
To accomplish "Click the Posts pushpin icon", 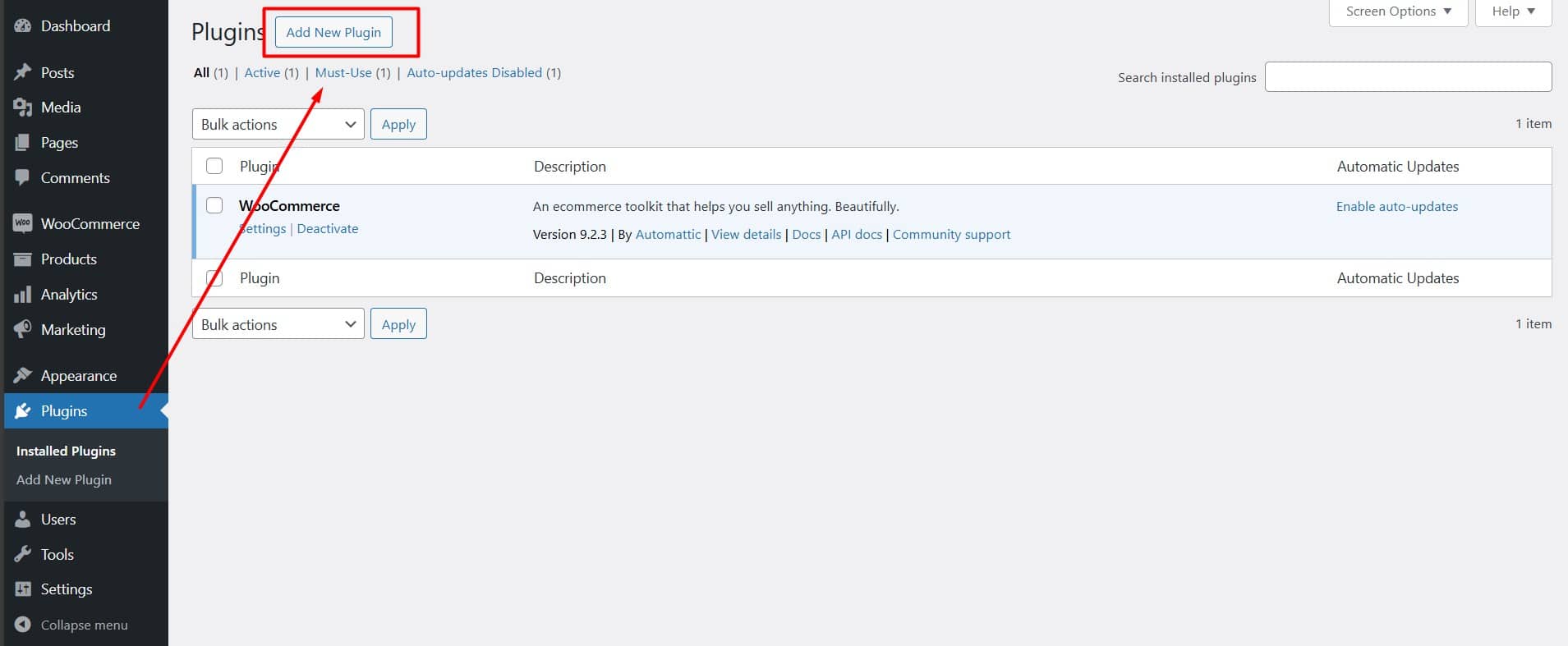I will [23, 72].
